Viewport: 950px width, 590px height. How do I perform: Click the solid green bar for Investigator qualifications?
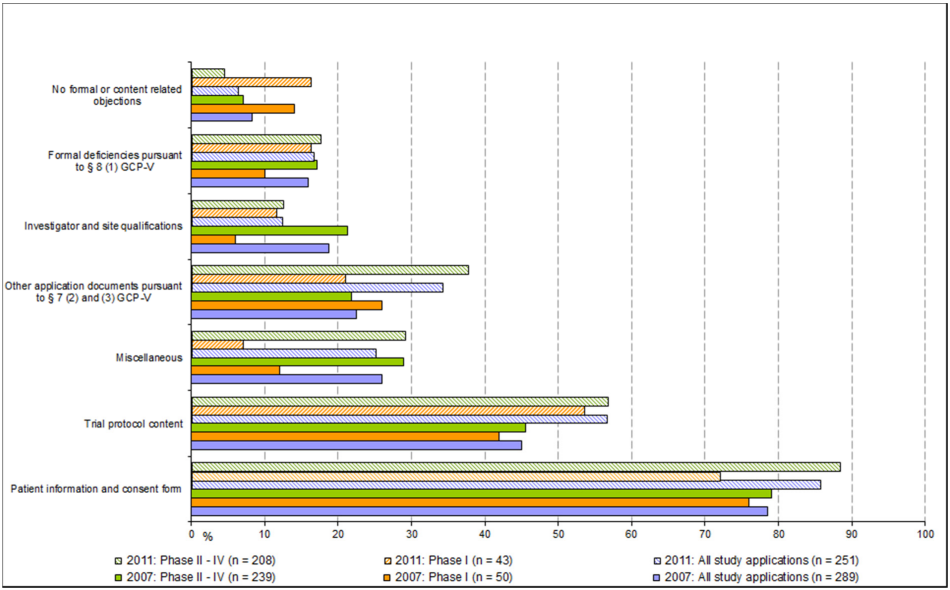[269, 231]
